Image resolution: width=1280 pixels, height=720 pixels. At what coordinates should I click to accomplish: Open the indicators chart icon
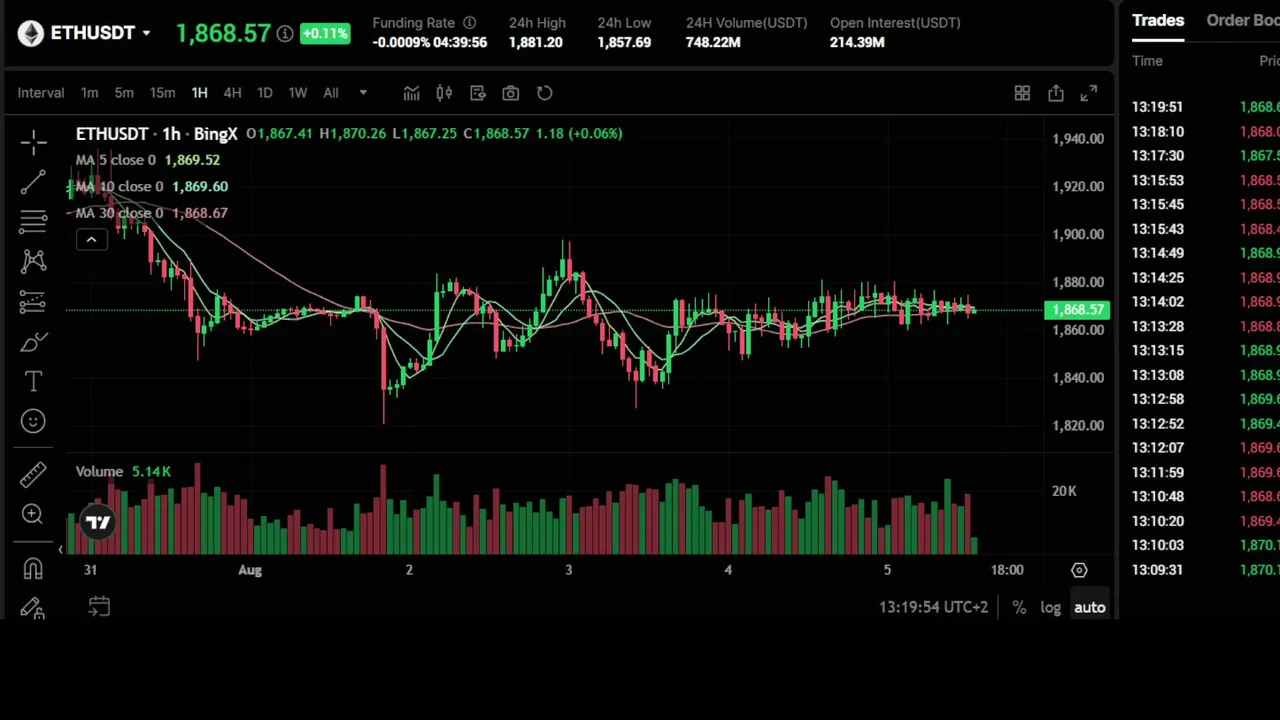411,93
